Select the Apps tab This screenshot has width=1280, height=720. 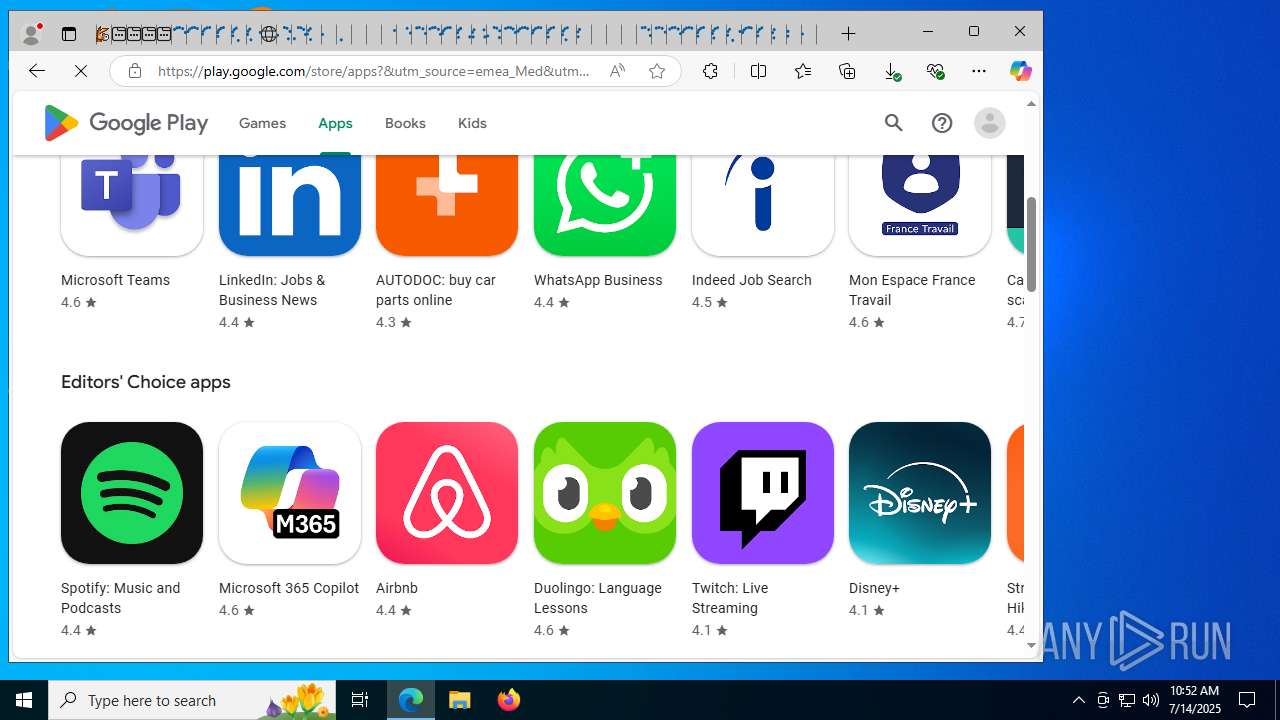(335, 123)
